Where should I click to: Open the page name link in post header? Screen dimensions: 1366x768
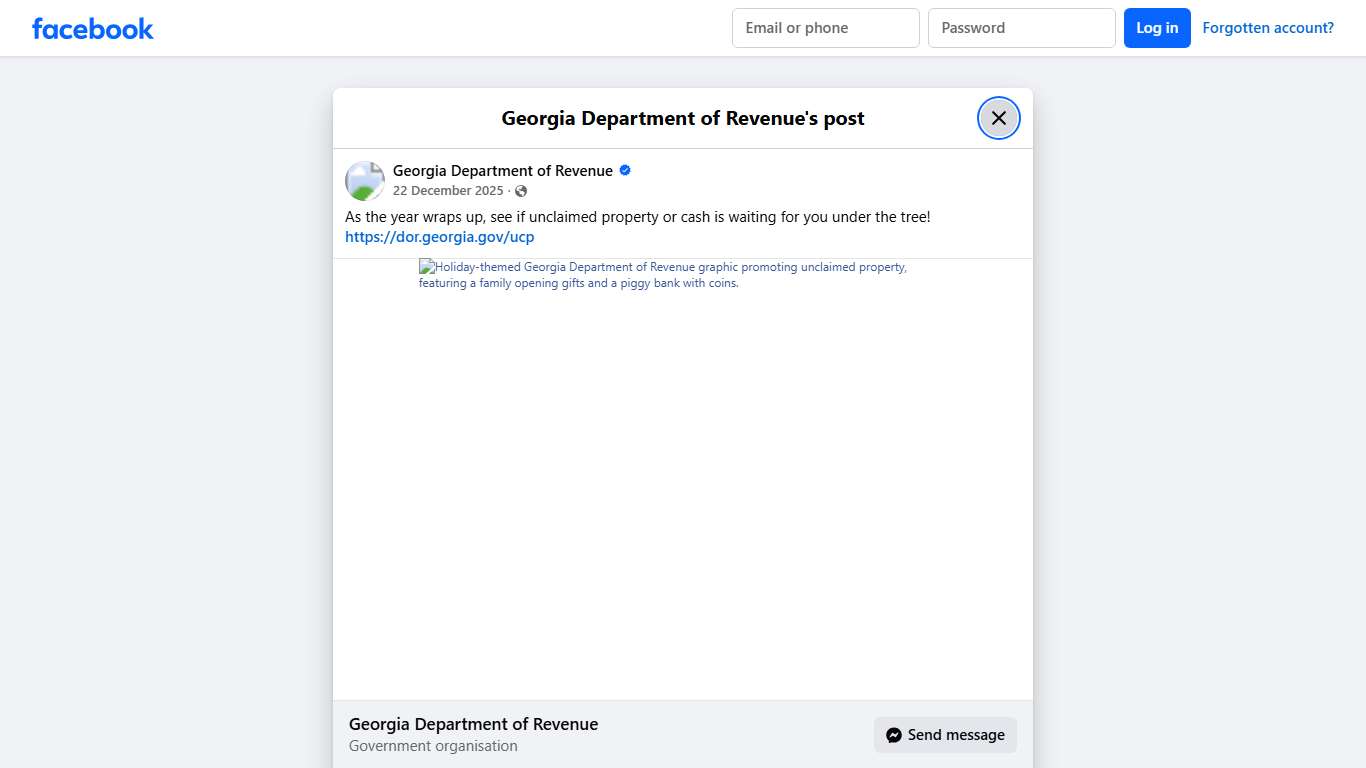pos(502,171)
